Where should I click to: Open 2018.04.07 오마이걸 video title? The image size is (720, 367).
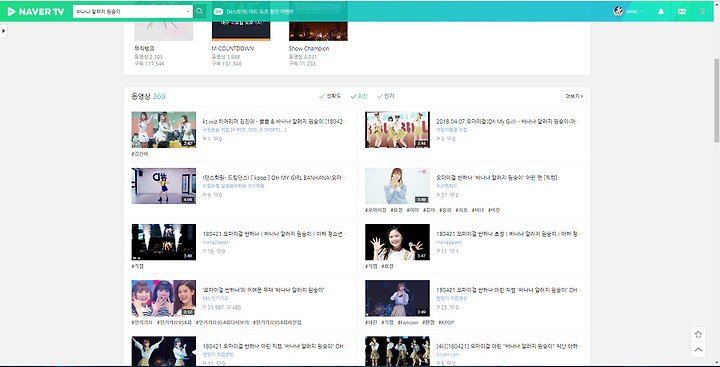(x=508, y=122)
